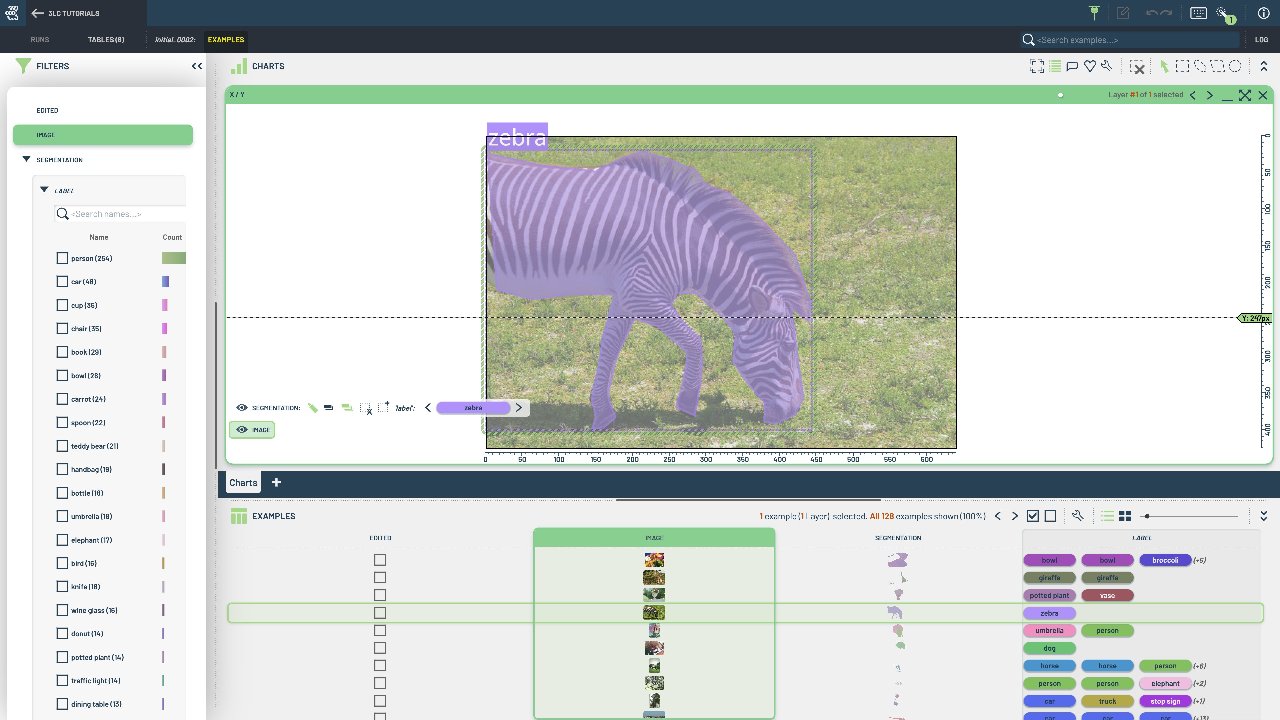Viewport: 1280px width, 720px height.
Task: Collapse the Examples panel with double chevron
Action: 1263,516
